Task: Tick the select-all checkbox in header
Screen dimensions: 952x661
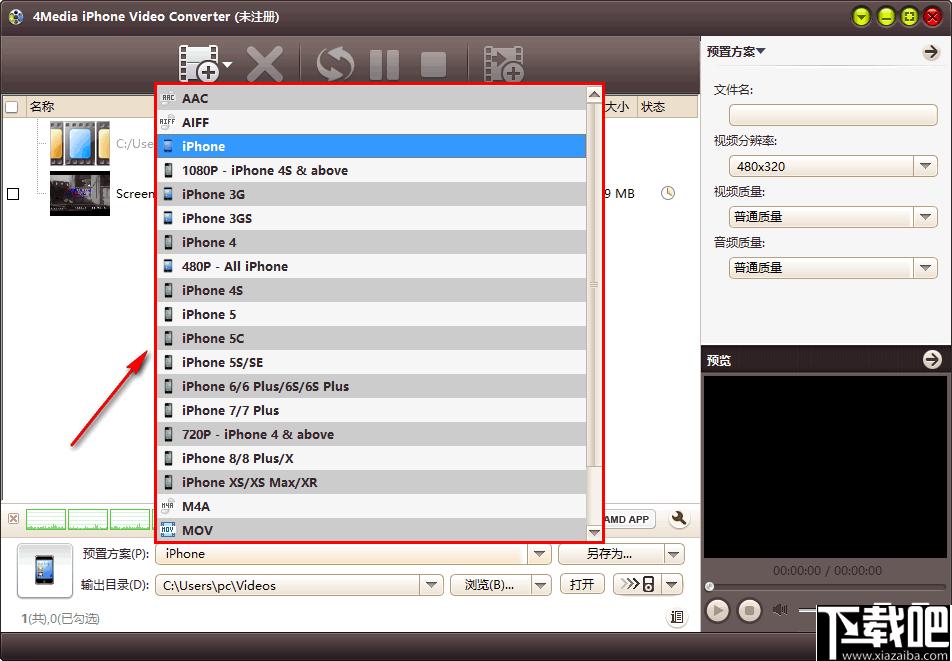Action: tap(12, 107)
